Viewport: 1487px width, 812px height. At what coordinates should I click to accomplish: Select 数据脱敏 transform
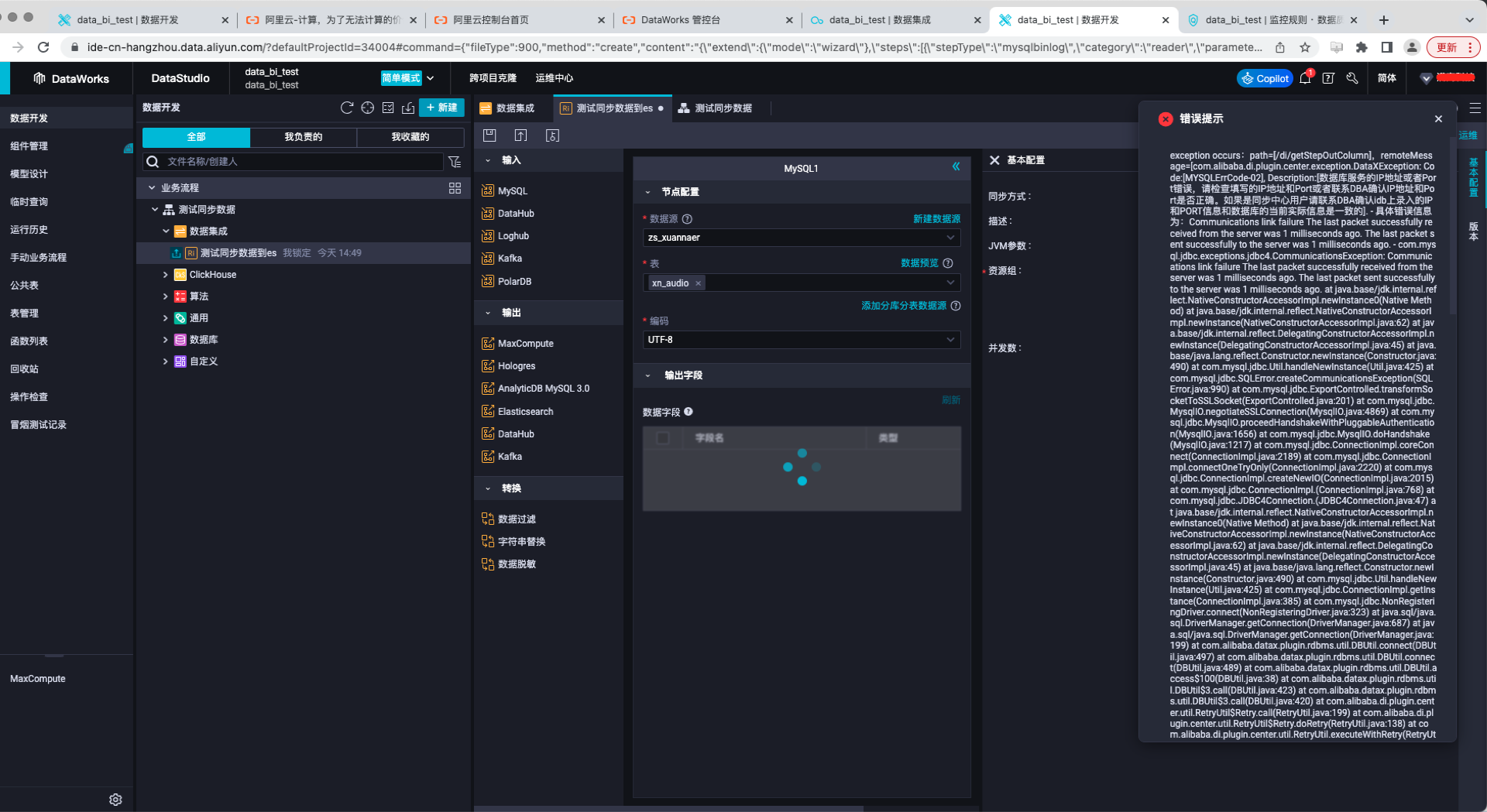(x=508, y=564)
